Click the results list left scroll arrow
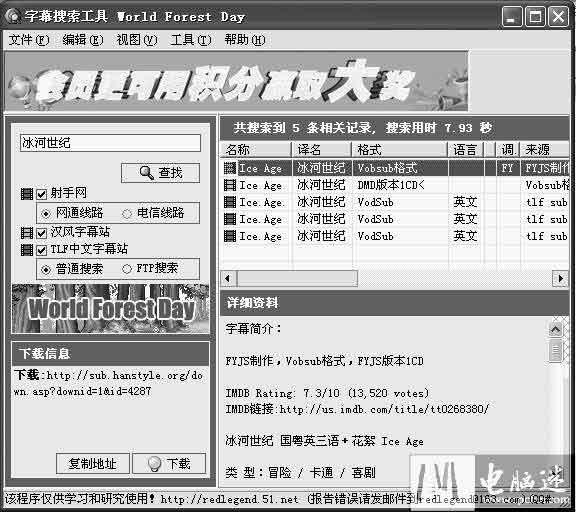The image size is (576, 512). (x=228, y=278)
